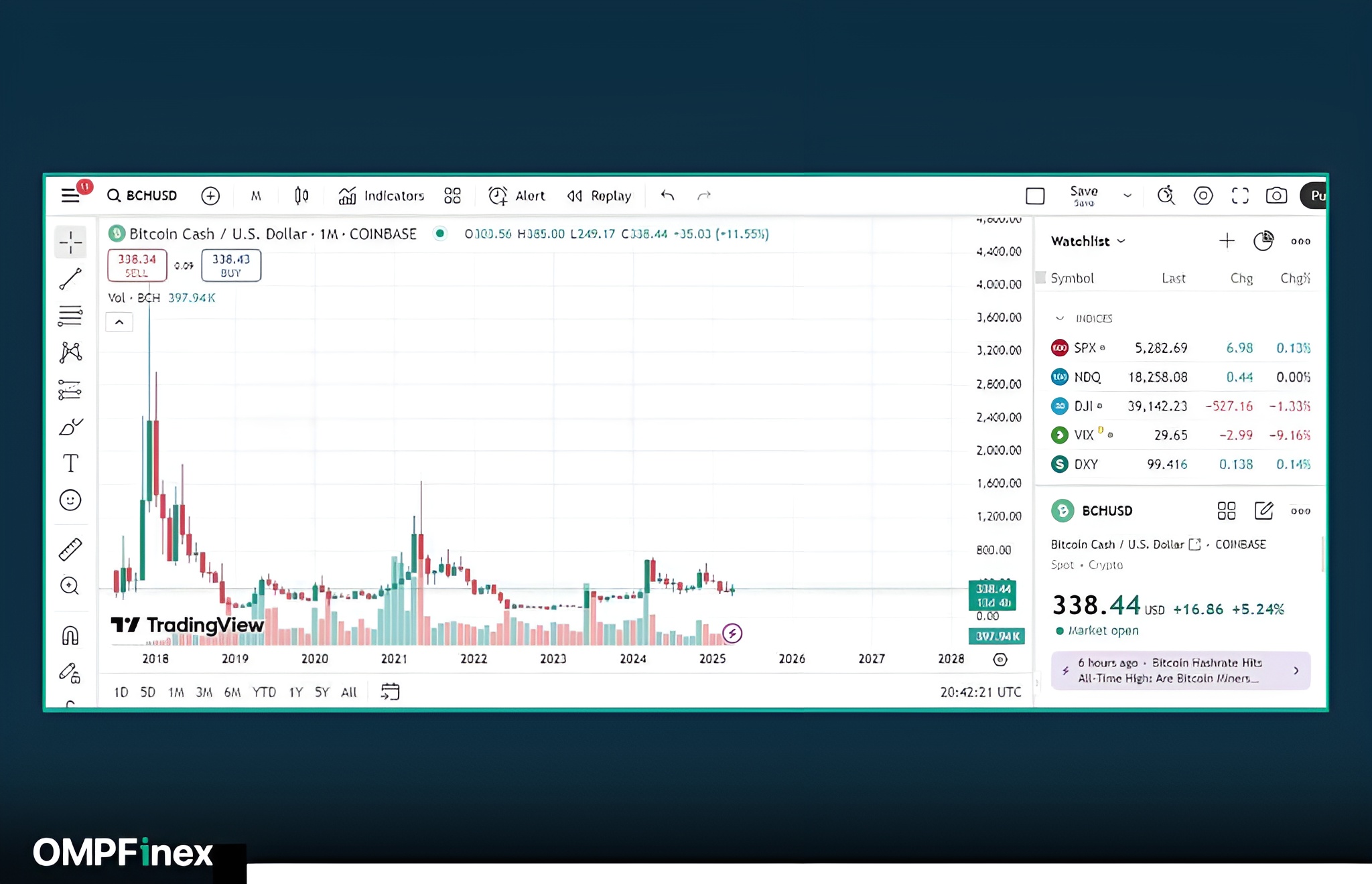The width and height of the screenshot is (1372, 884).
Task: Collapse the INDICES group in the watchlist
Action: [x=1060, y=318]
